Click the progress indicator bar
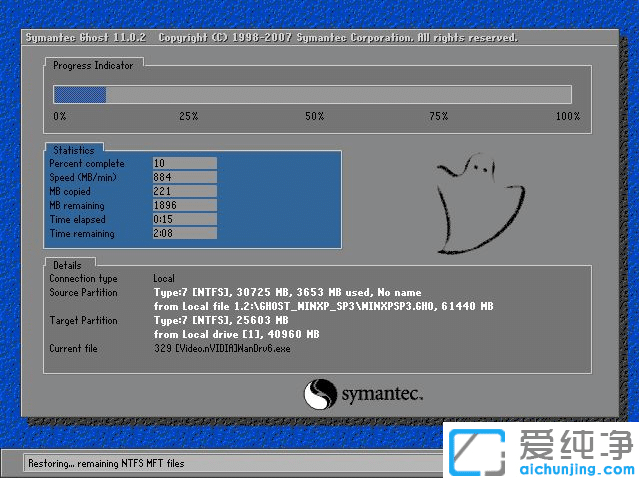The width and height of the screenshot is (643, 482). click(x=312, y=95)
